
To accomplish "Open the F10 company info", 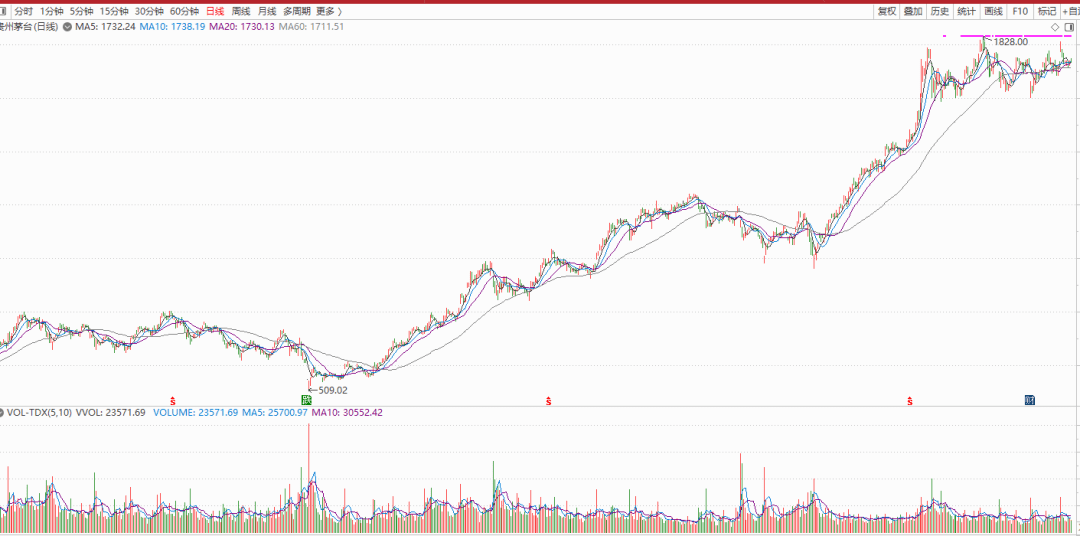I will [1020, 12].
